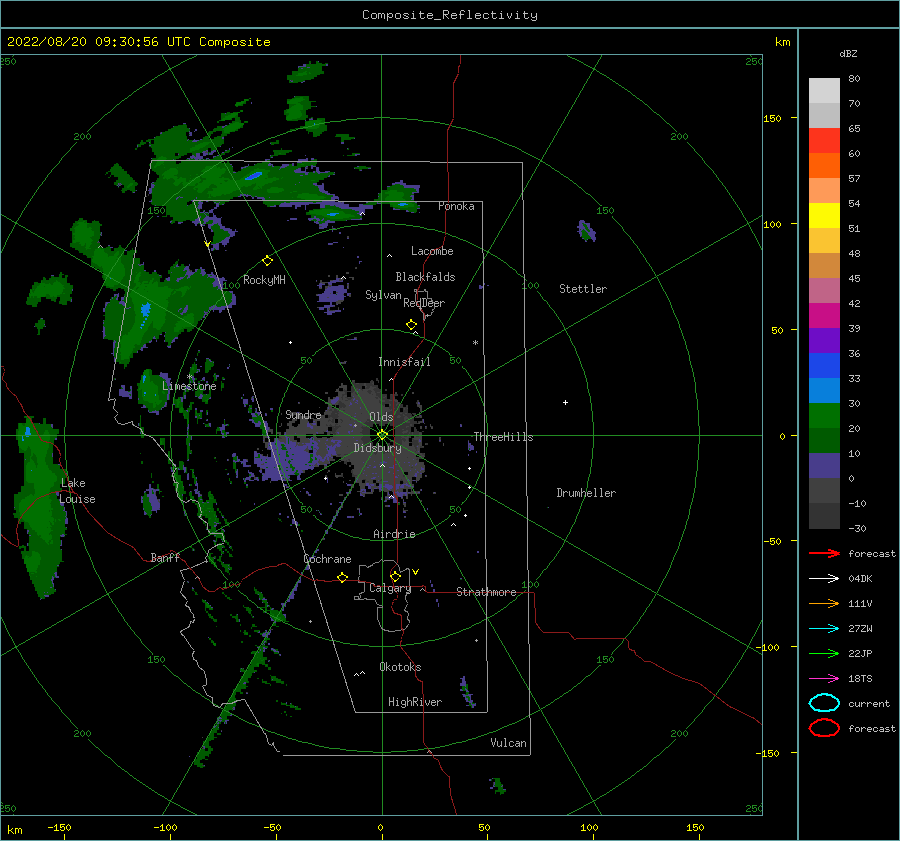Click the yellow 54-51 dBZ swatch

[x=824, y=215]
